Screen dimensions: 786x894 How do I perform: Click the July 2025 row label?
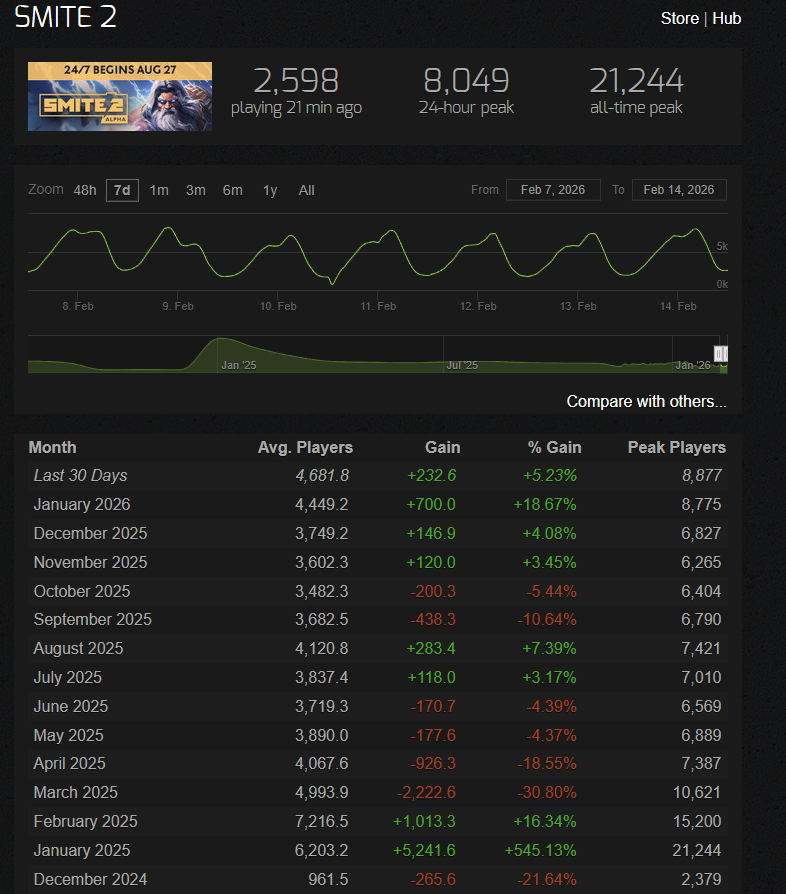[67, 677]
